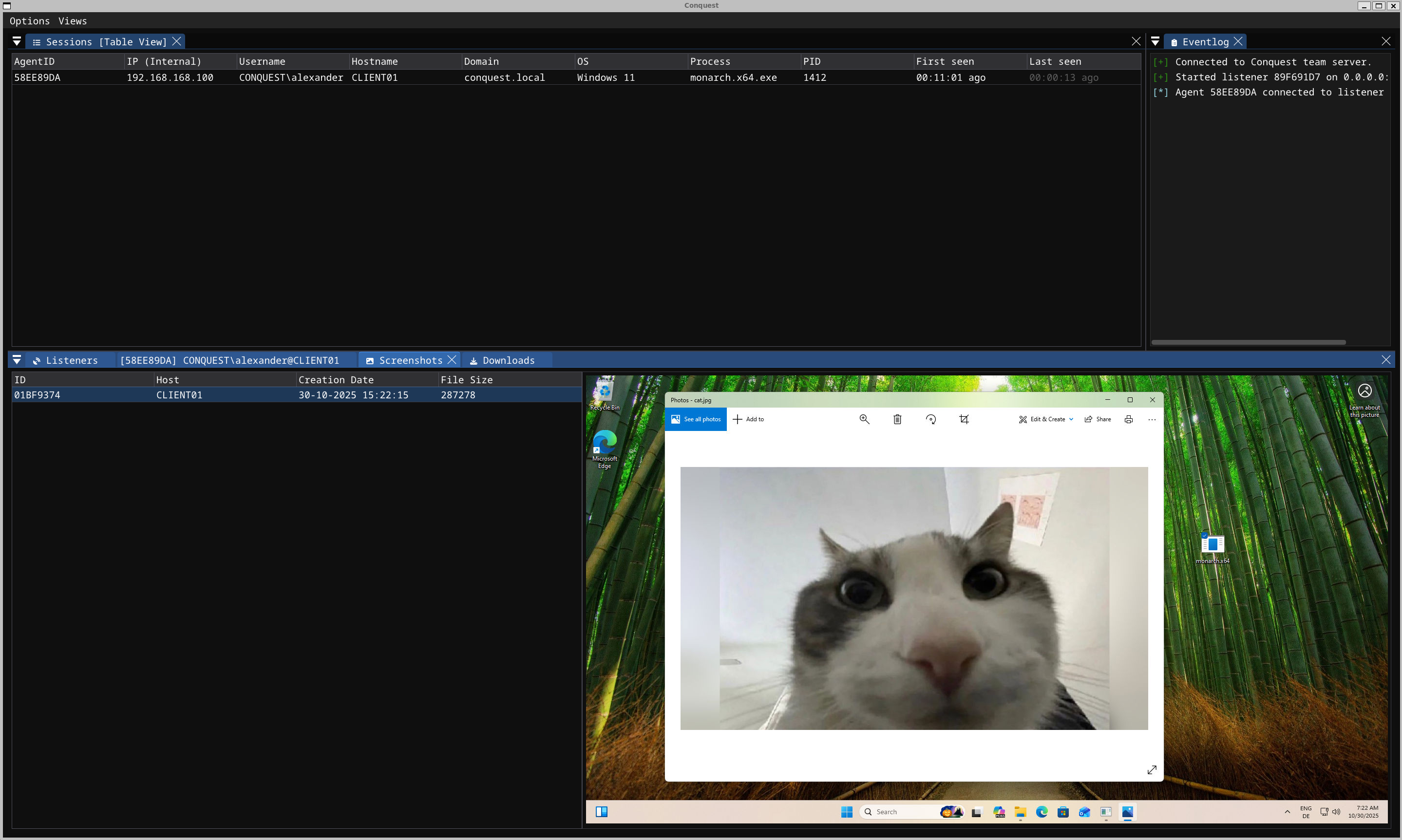
Task: Open more options with the ellipsis icon
Action: 1151,419
